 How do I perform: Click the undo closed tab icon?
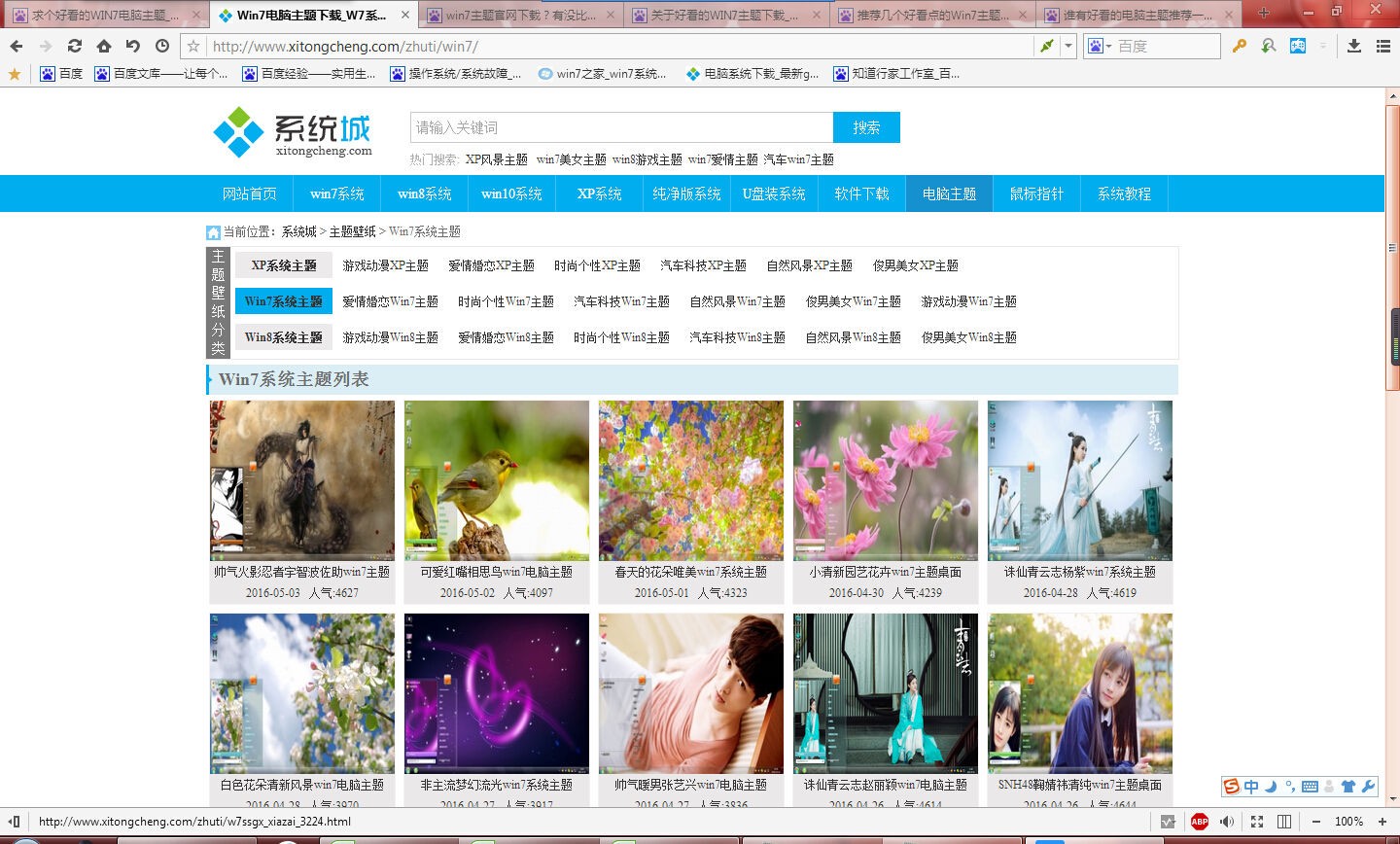(133, 46)
